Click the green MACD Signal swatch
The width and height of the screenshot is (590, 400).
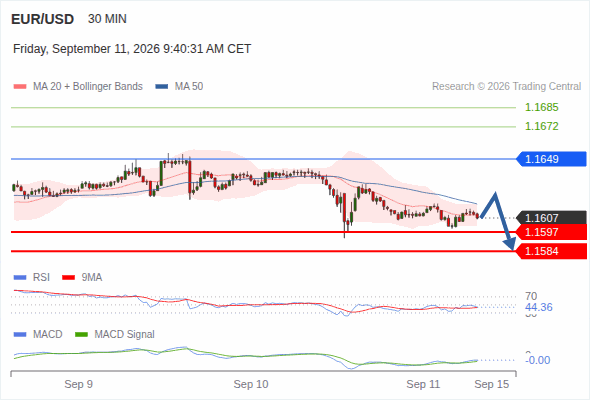pyautogui.click(x=81, y=335)
